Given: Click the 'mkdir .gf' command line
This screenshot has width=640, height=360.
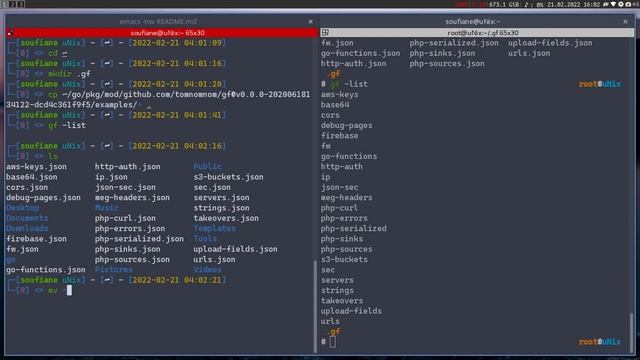Looking at the screenshot, I should [69, 74].
